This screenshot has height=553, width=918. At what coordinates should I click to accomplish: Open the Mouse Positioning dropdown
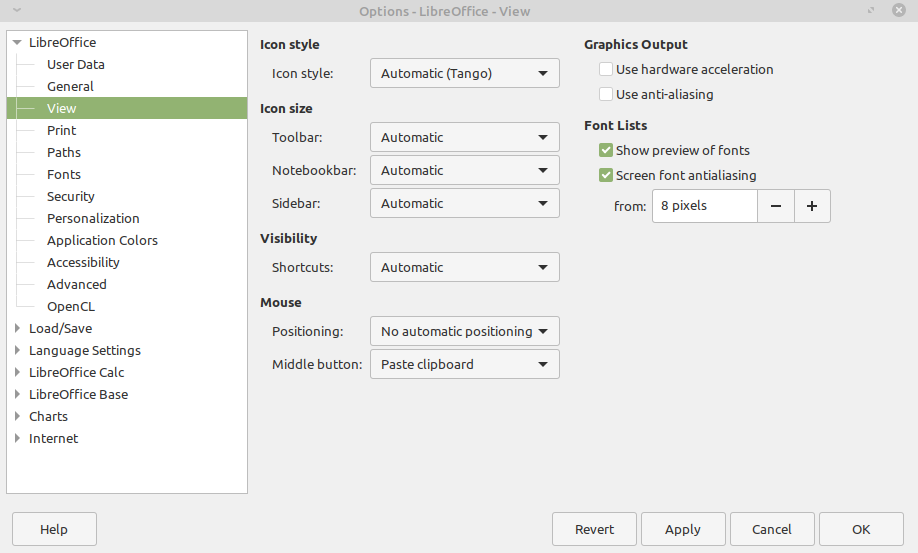464,331
